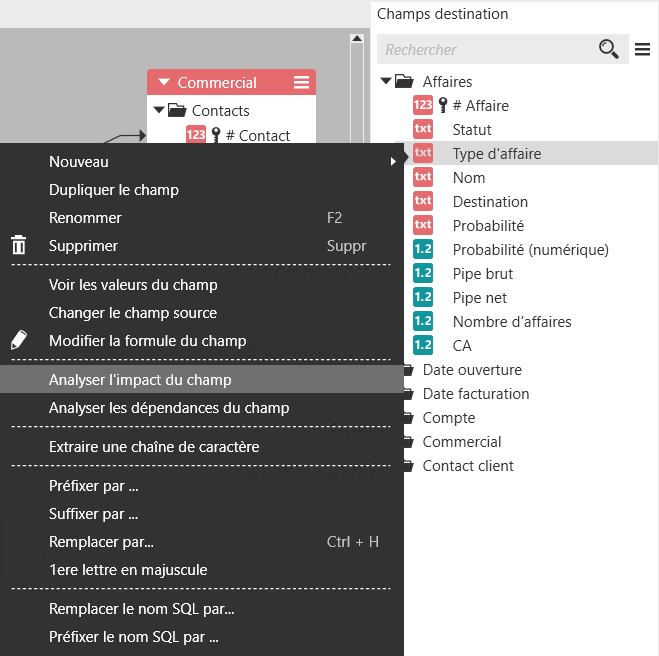Click in the Rechercher search field

click(x=485, y=49)
